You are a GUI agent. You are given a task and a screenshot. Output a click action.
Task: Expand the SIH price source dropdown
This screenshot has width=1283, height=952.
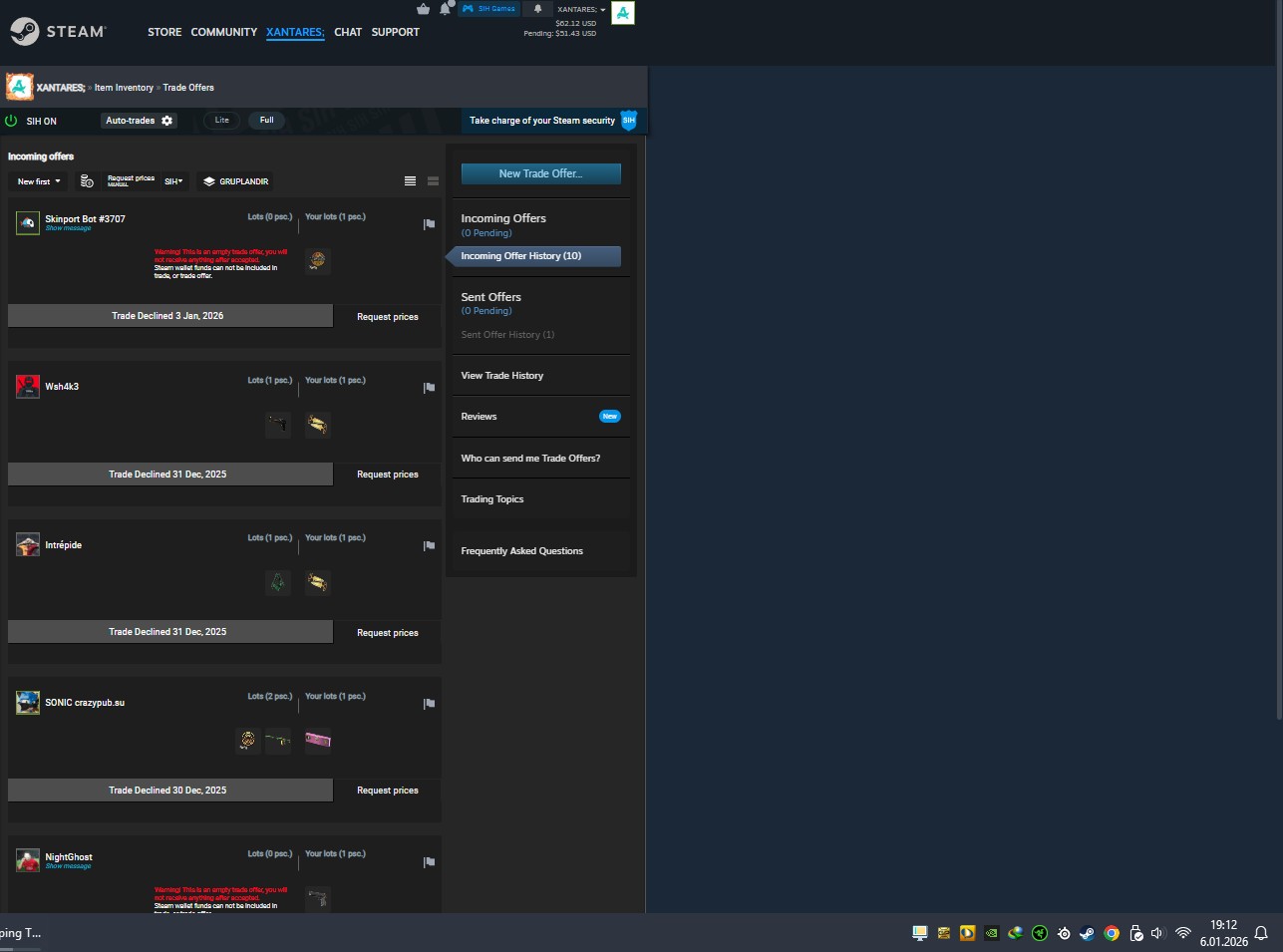(174, 181)
